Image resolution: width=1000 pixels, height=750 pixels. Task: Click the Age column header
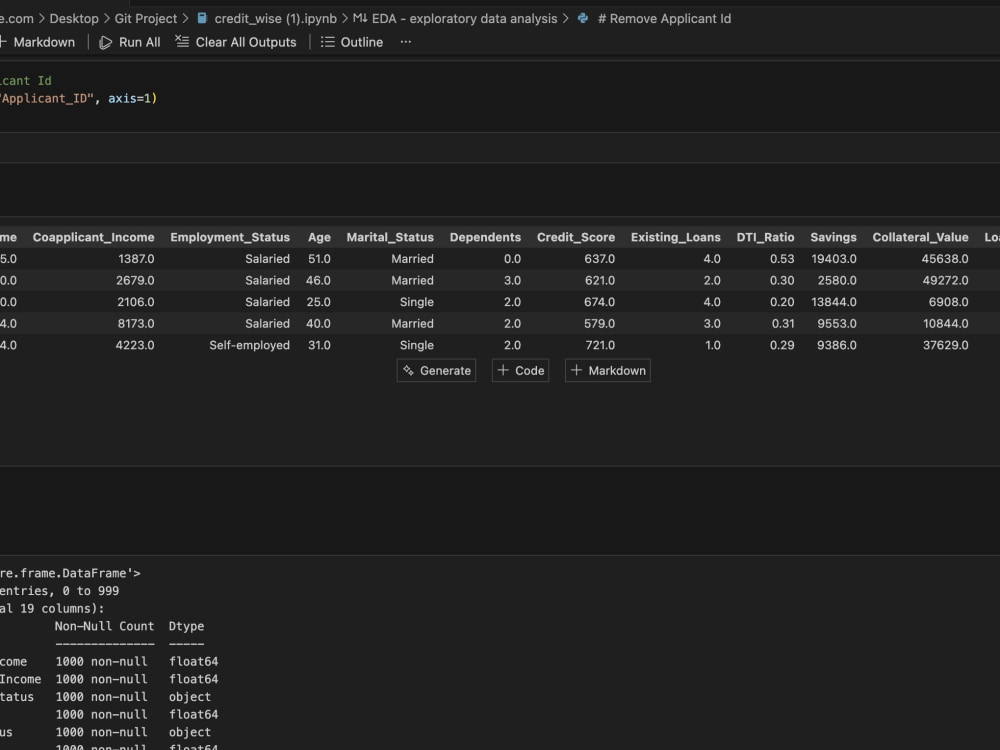click(320, 237)
